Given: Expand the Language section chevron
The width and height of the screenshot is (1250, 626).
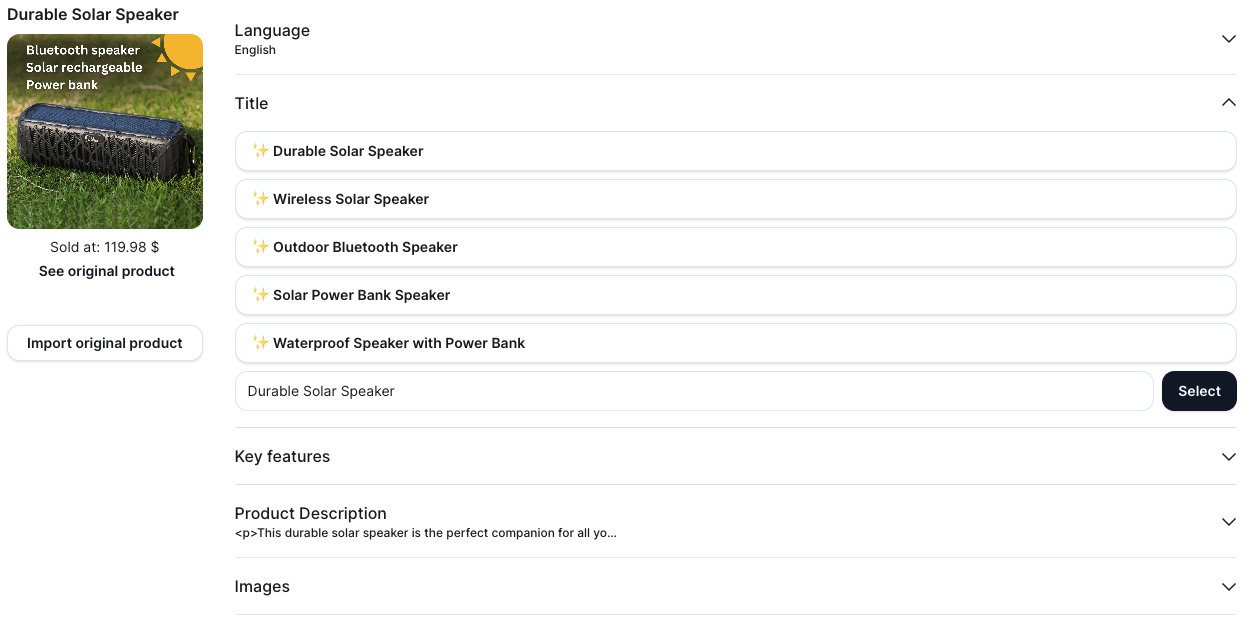Looking at the screenshot, I should click(x=1229, y=39).
